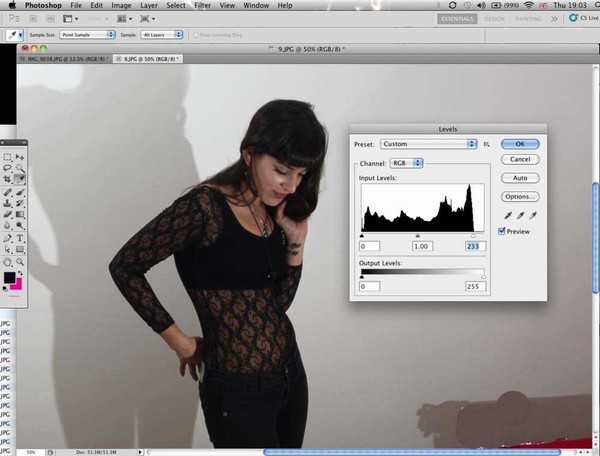Viewport: 600px width, 456px height.
Task: Click the OK button in Levels
Action: tap(519, 144)
